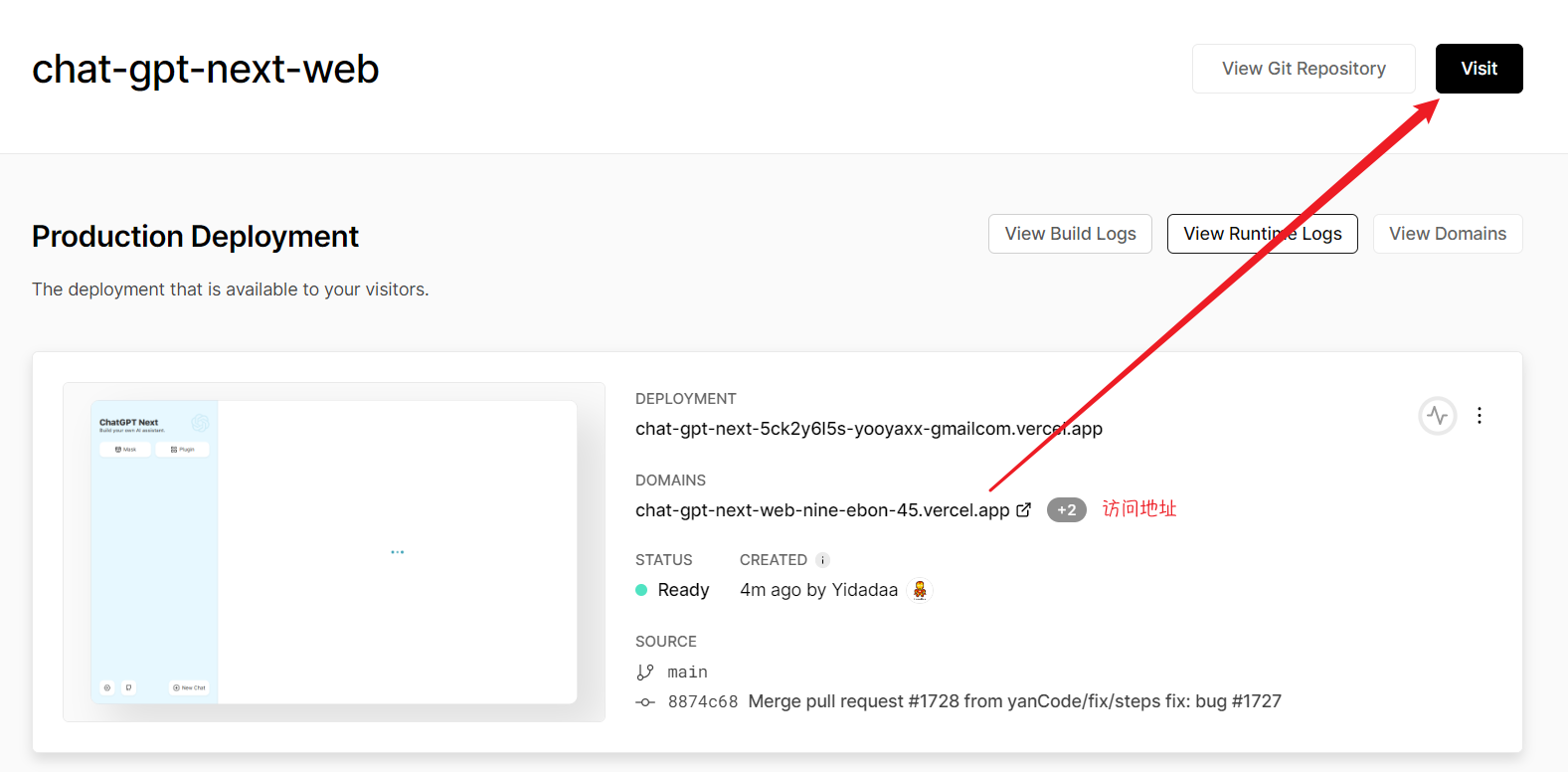Click Yidadaa's avatar icon

pyautogui.click(x=920, y=590)
